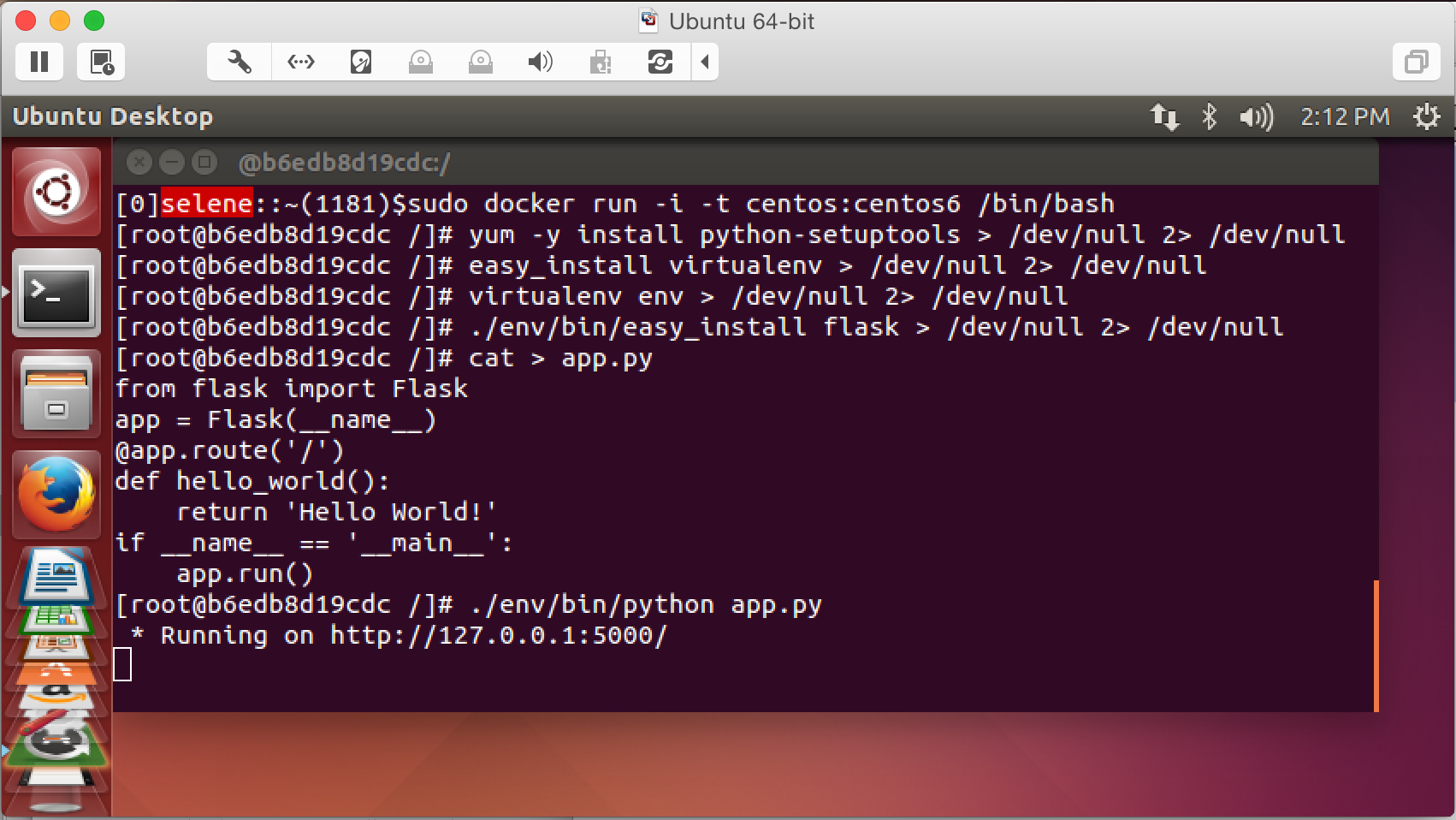Click the hard disk icon in the toolbar
1456x820 pixels.
point(359,62)
